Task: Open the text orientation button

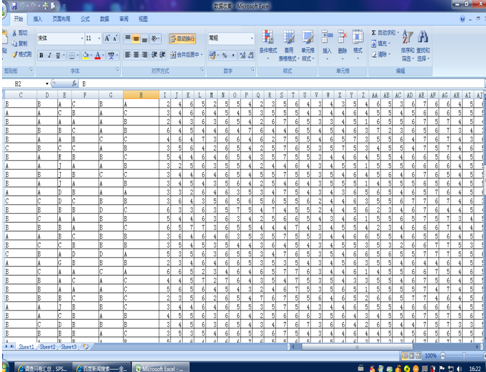Action: coord(155,38)
